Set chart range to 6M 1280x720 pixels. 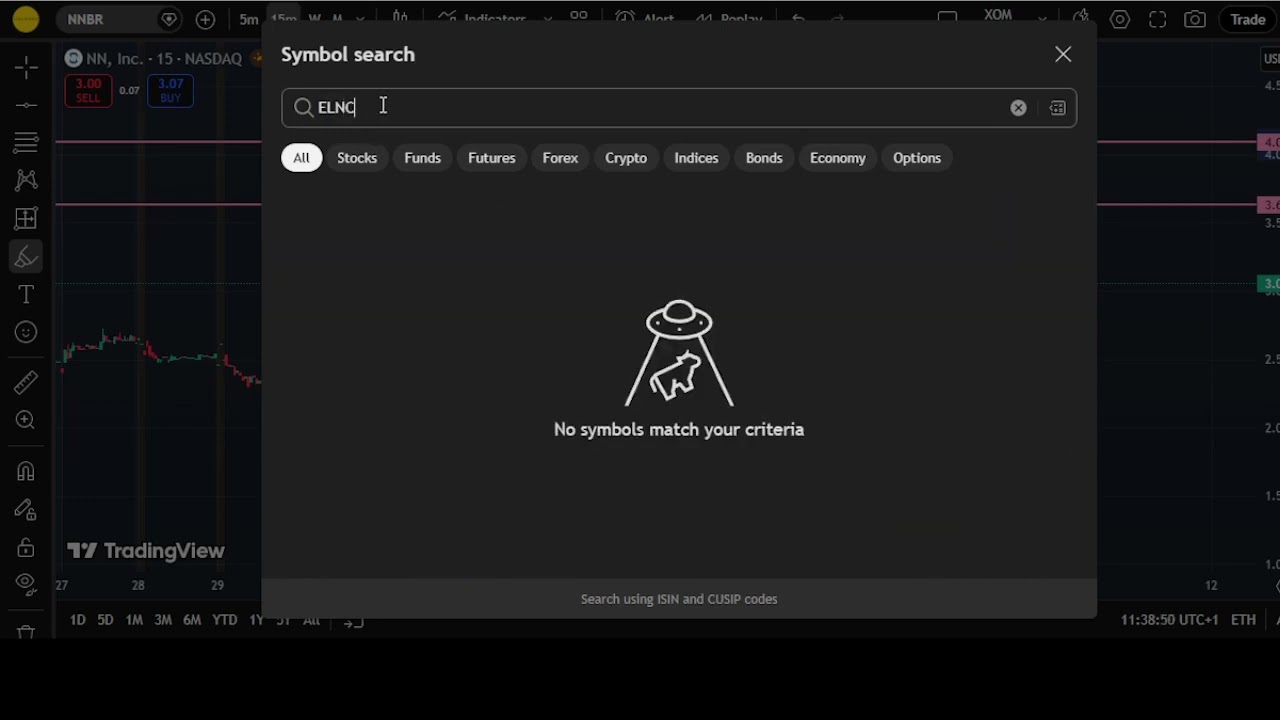192,620
